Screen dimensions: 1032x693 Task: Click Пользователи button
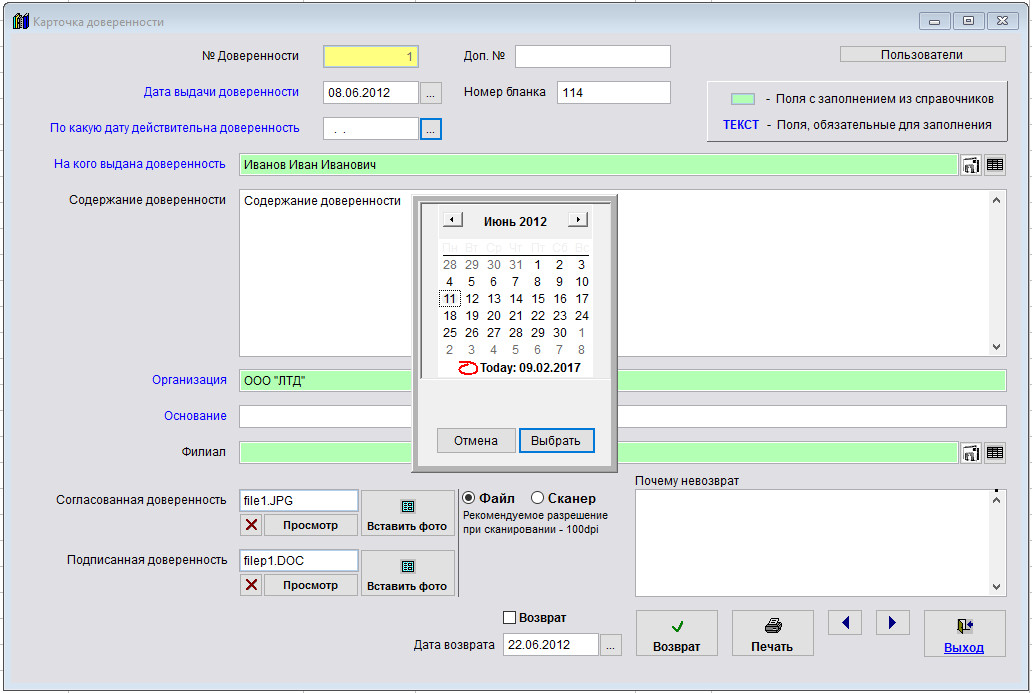[922, 55]
